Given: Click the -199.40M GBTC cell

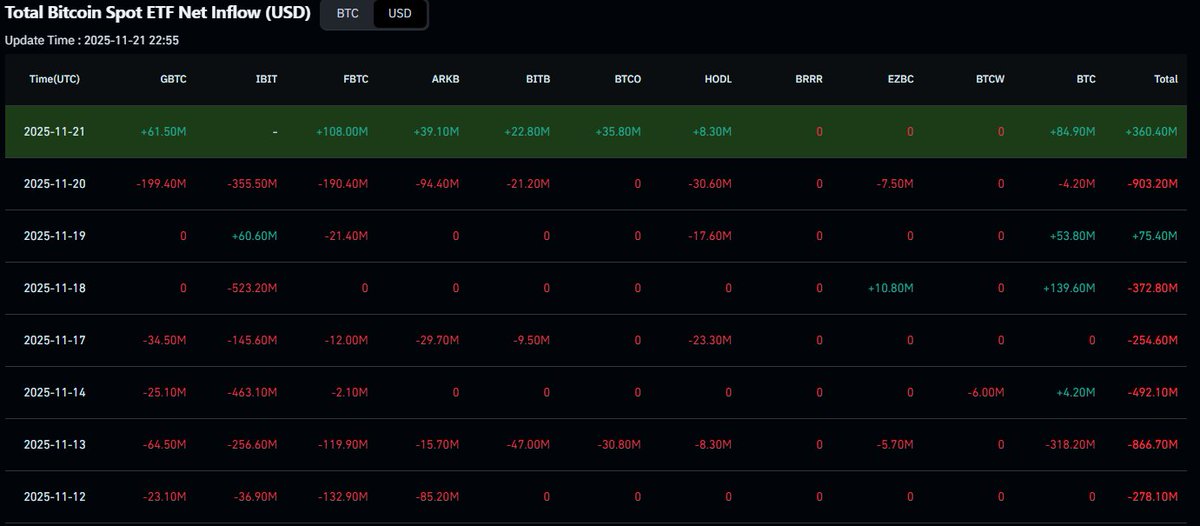Looking at the screenshot, I should 162,184.
